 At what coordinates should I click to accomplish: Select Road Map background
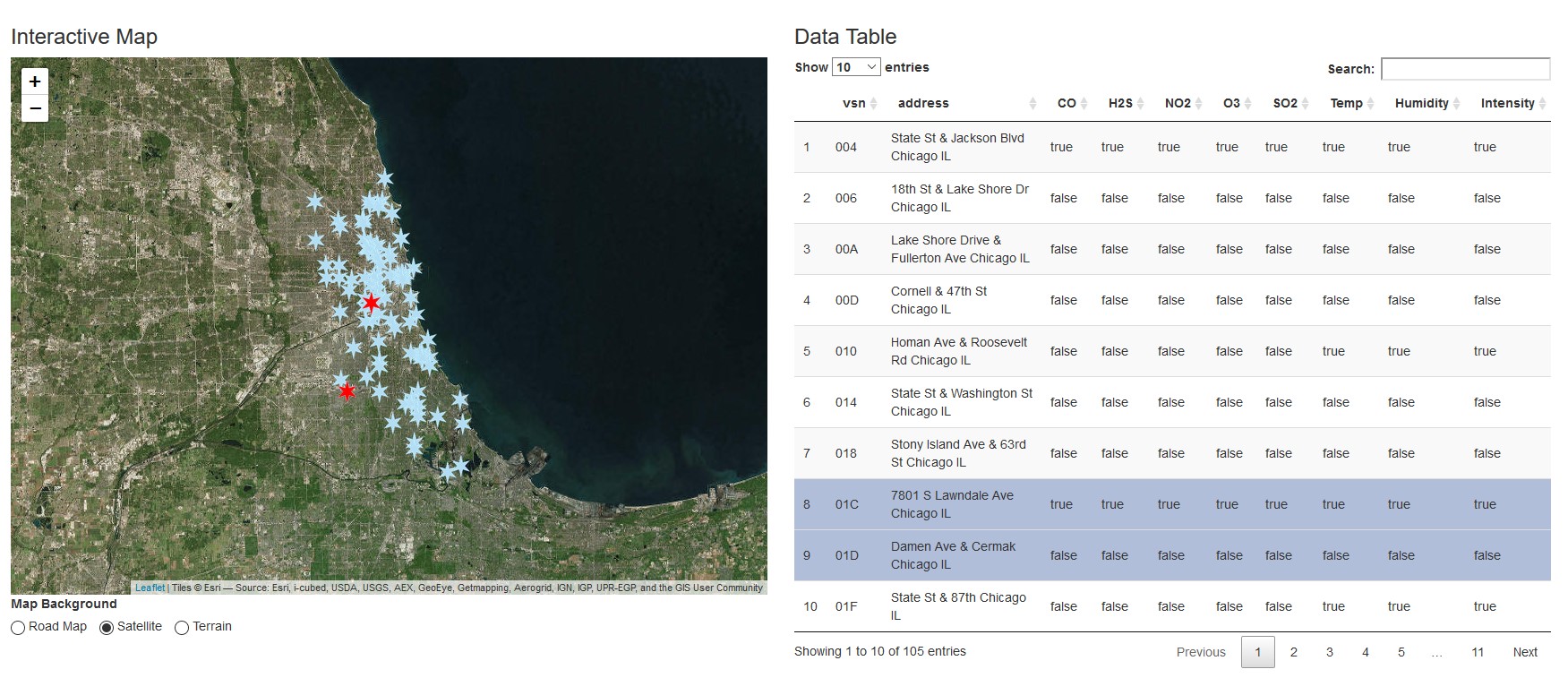18,628
